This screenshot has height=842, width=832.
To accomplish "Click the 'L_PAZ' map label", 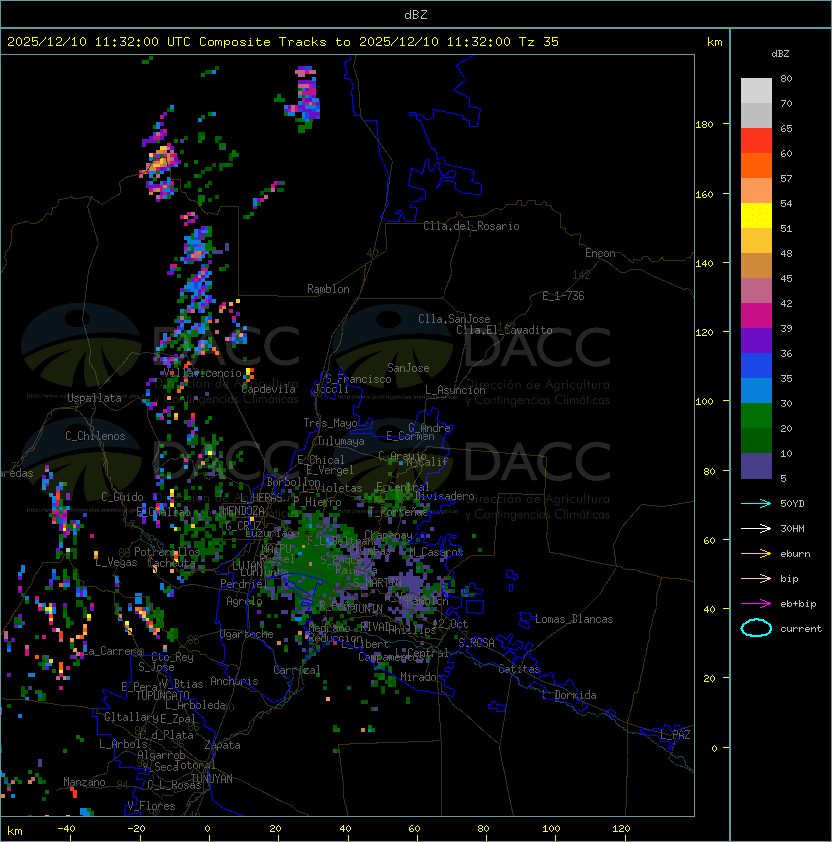I will 675,735.
